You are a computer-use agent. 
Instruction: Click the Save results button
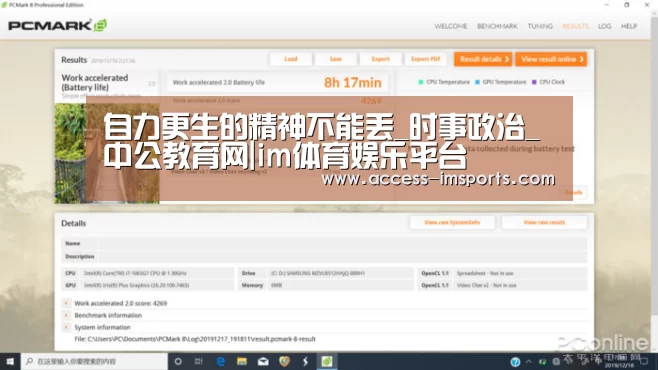(335, 59)
